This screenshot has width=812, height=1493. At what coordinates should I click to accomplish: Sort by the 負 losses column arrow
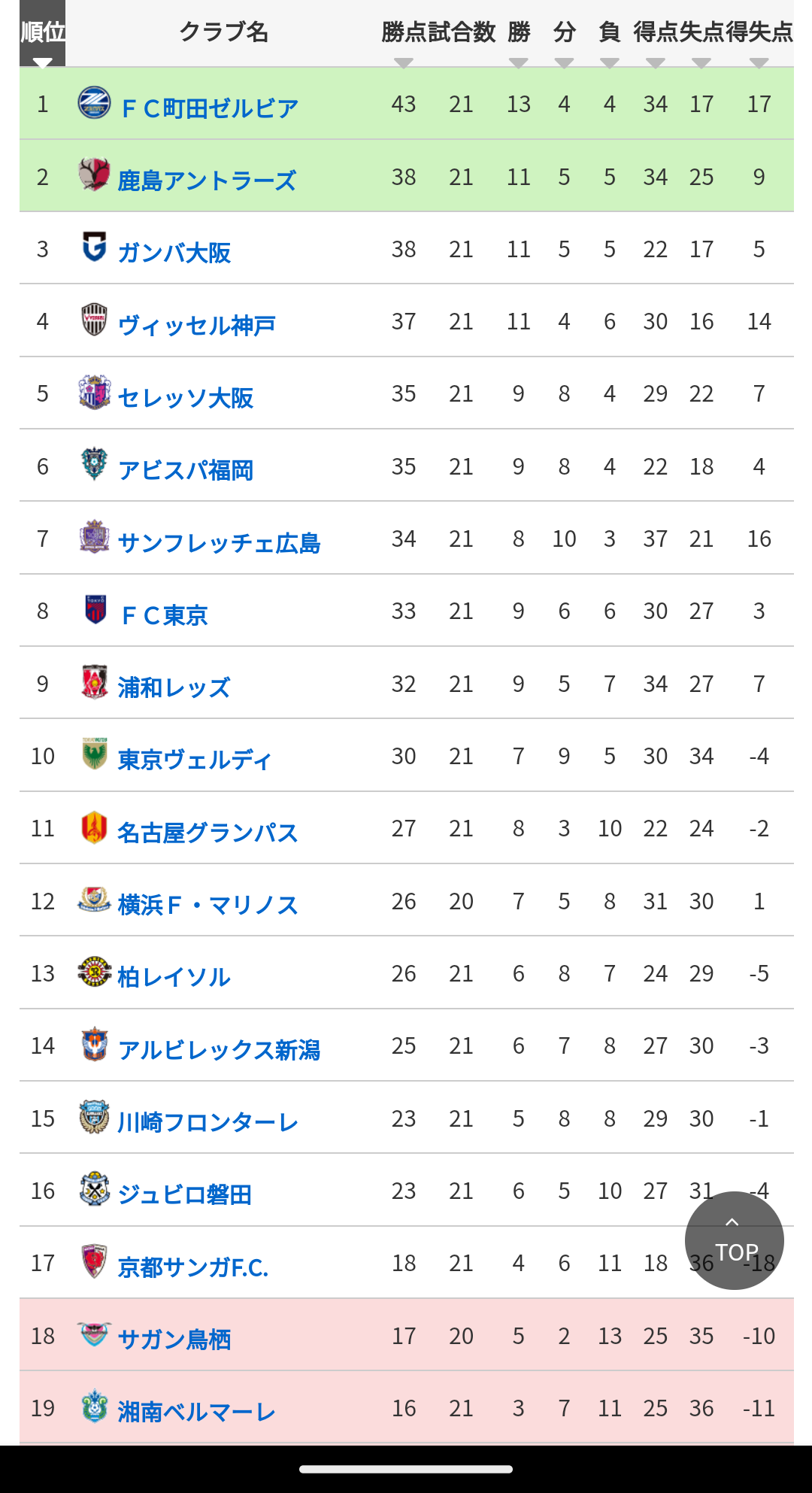coord(610,62)
